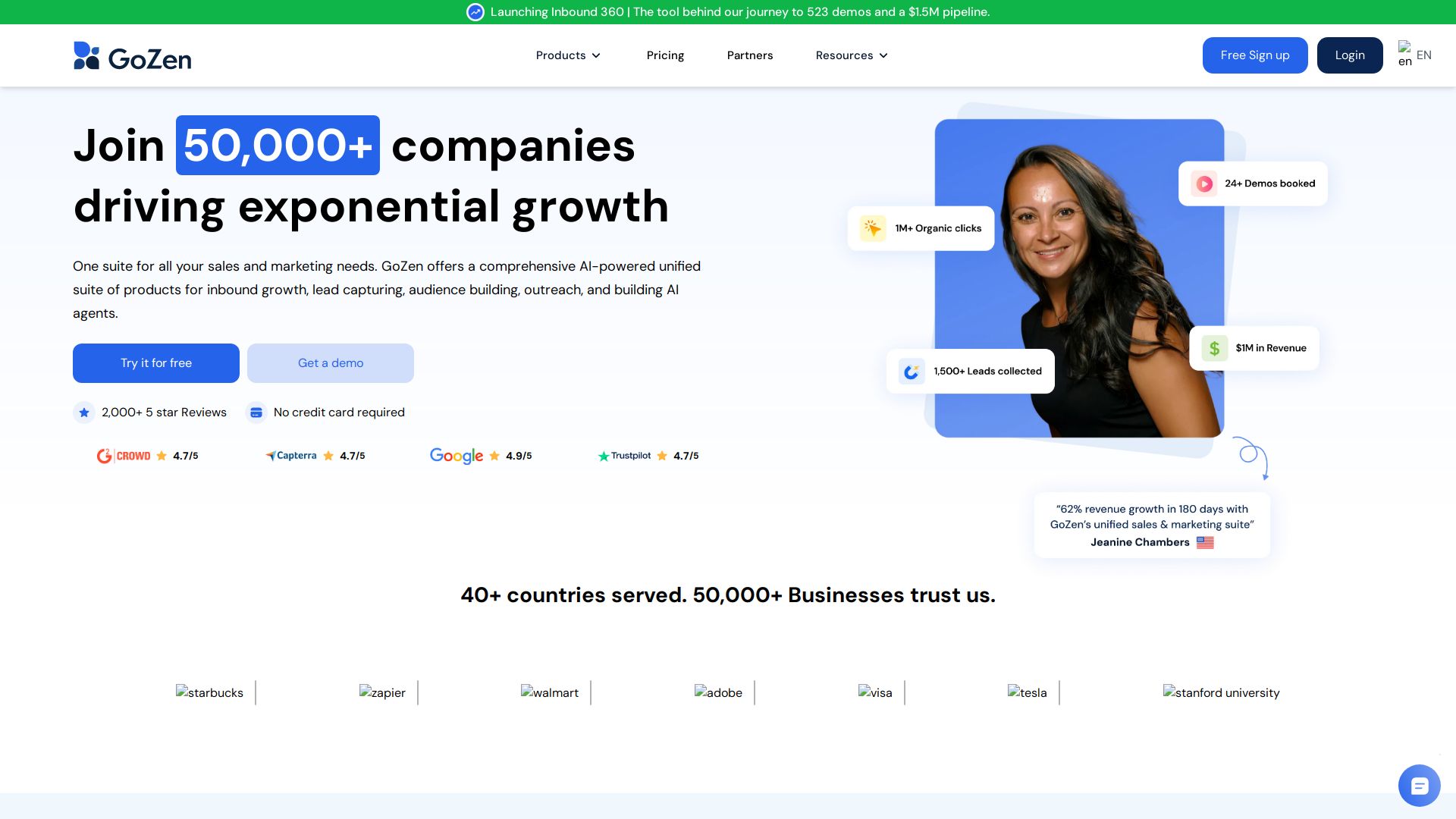Screen dimensions: 1456x819
Task: Open the EN language selector
Action: pos(1415,55)
